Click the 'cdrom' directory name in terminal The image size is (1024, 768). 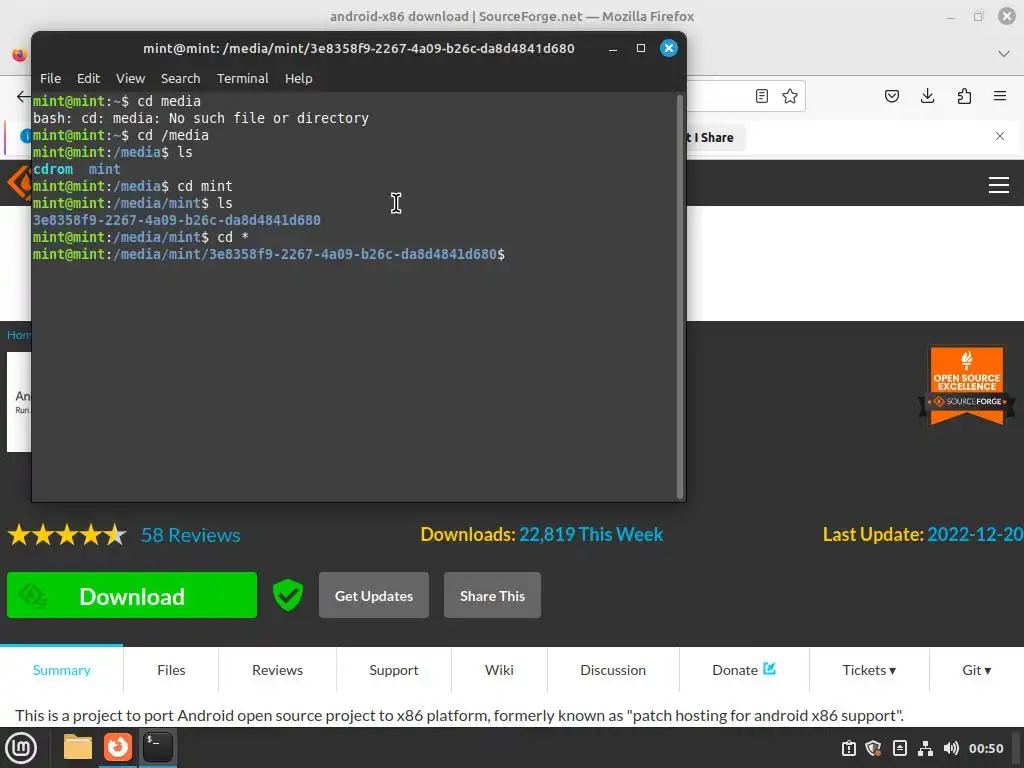53,169
